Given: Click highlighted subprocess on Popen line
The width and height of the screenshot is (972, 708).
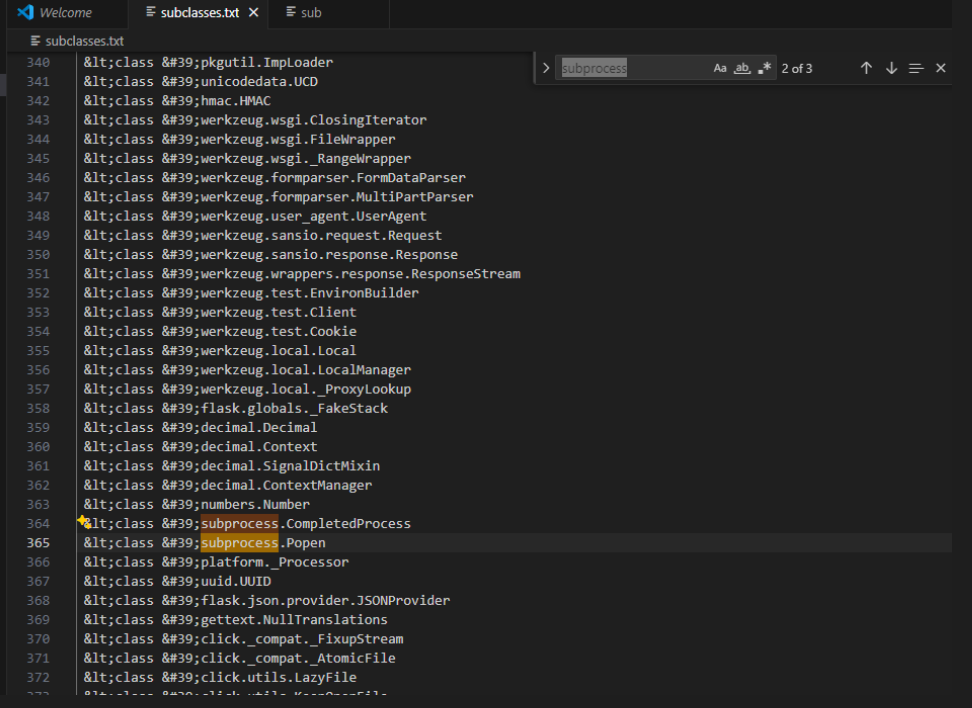Looking at the screenshot, I should [239, 543].
